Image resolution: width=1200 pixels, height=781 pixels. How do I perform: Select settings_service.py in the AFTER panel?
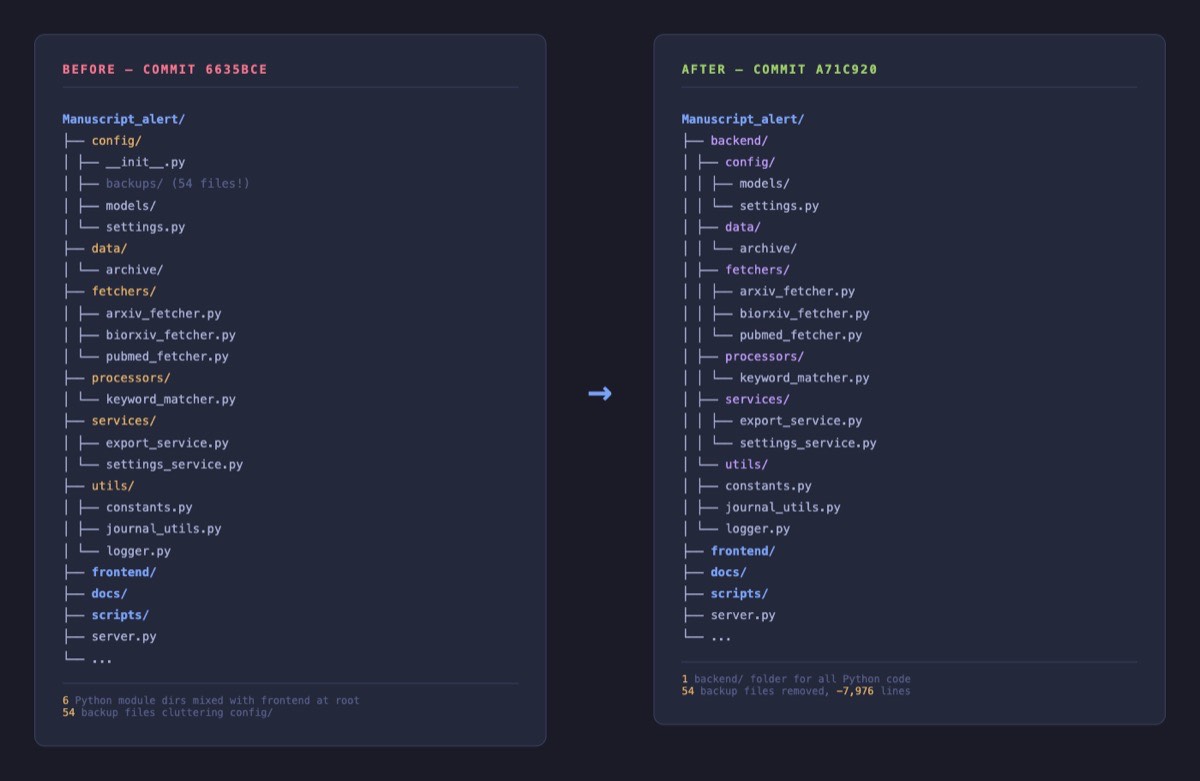click(x=807, y=443)
